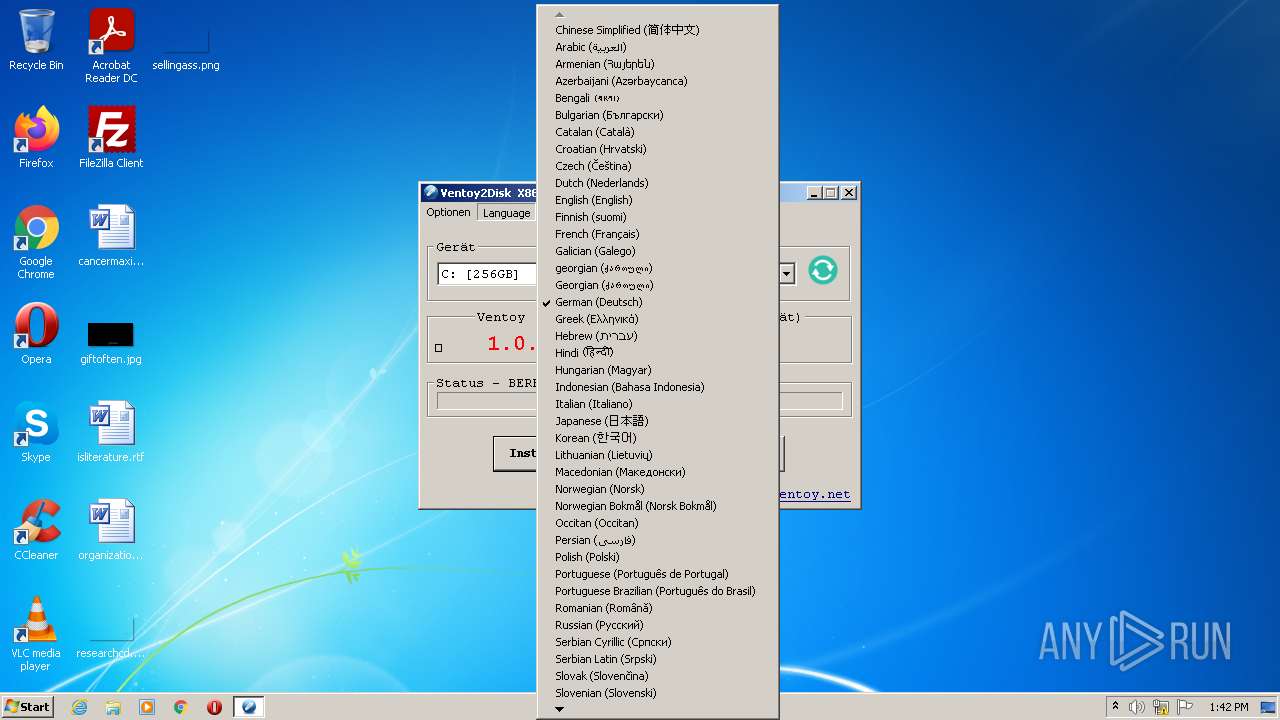Viewport: 1280px width, 720px height.
Task: Select Arabic language entry
Action: 658,47
